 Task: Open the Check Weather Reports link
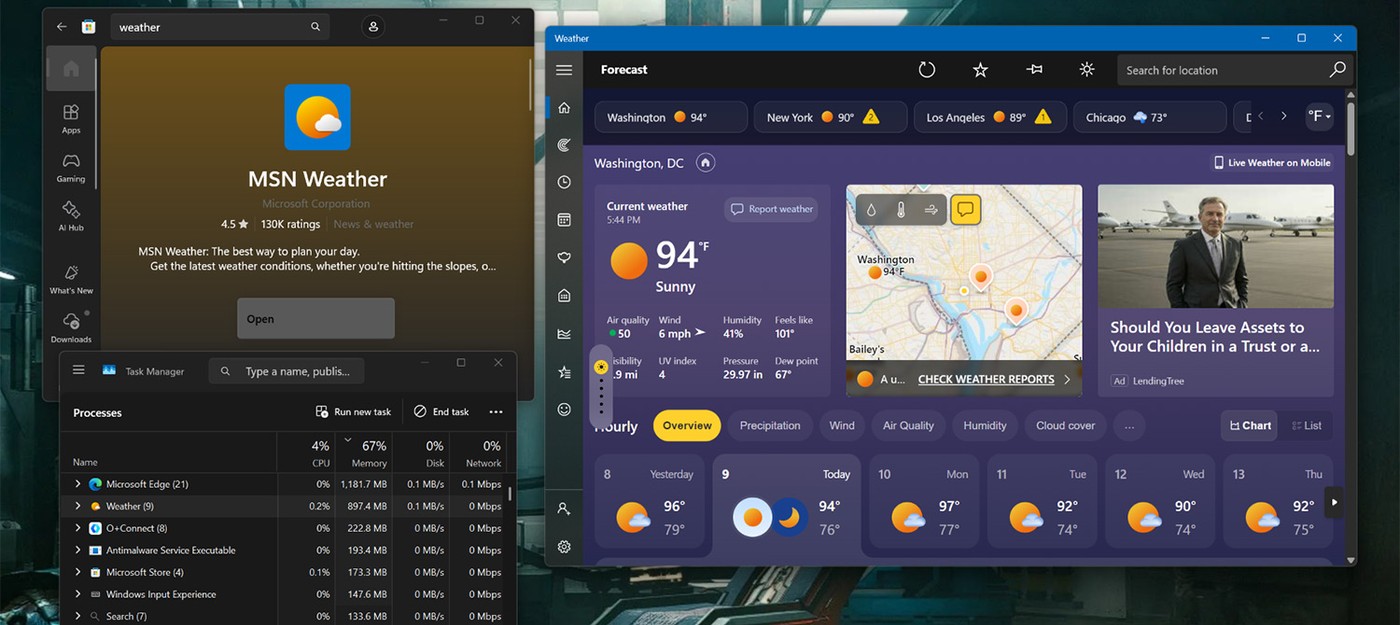pyautogui.click(x=986, y=380)
